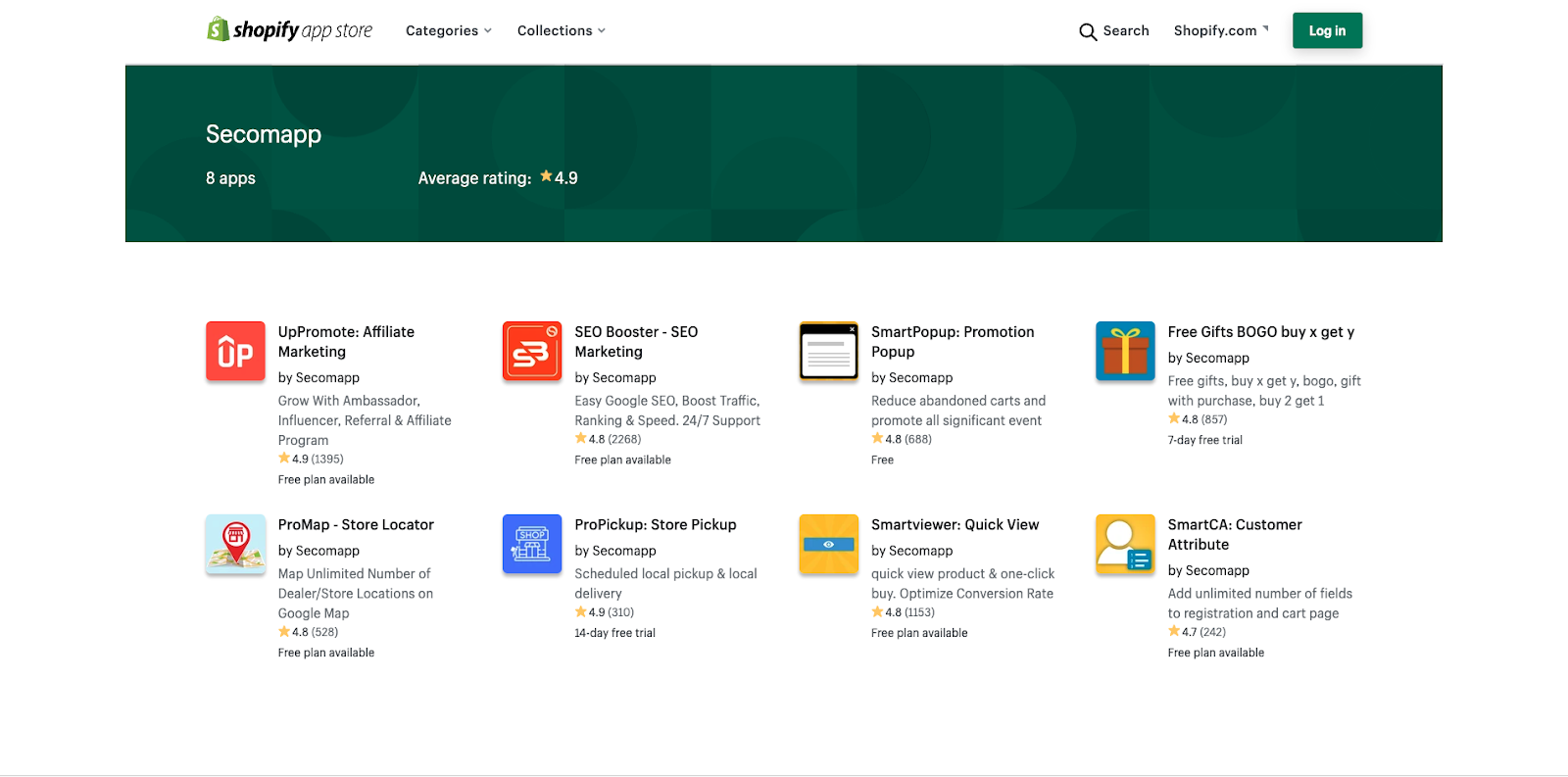Open Smartviewer: Quick View title link
The image size is (1568, 777).
click(955, 525)
